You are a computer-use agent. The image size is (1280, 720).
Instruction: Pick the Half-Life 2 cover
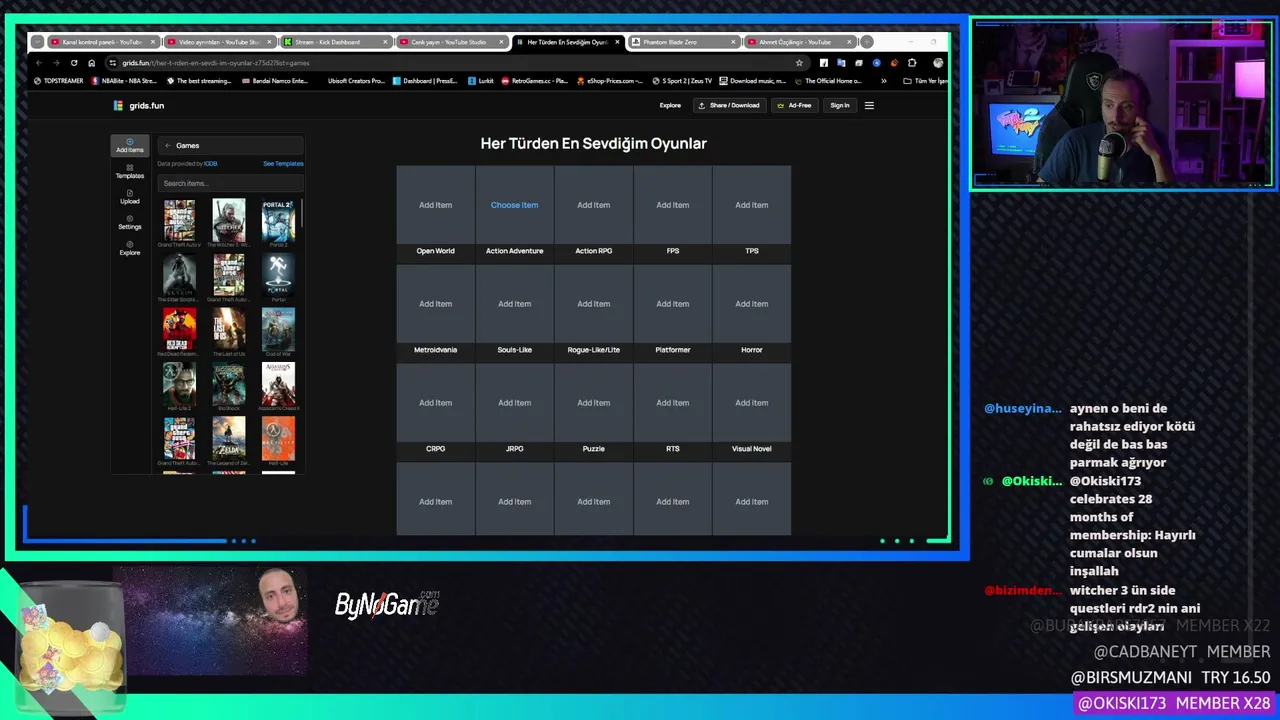point(180,383)
